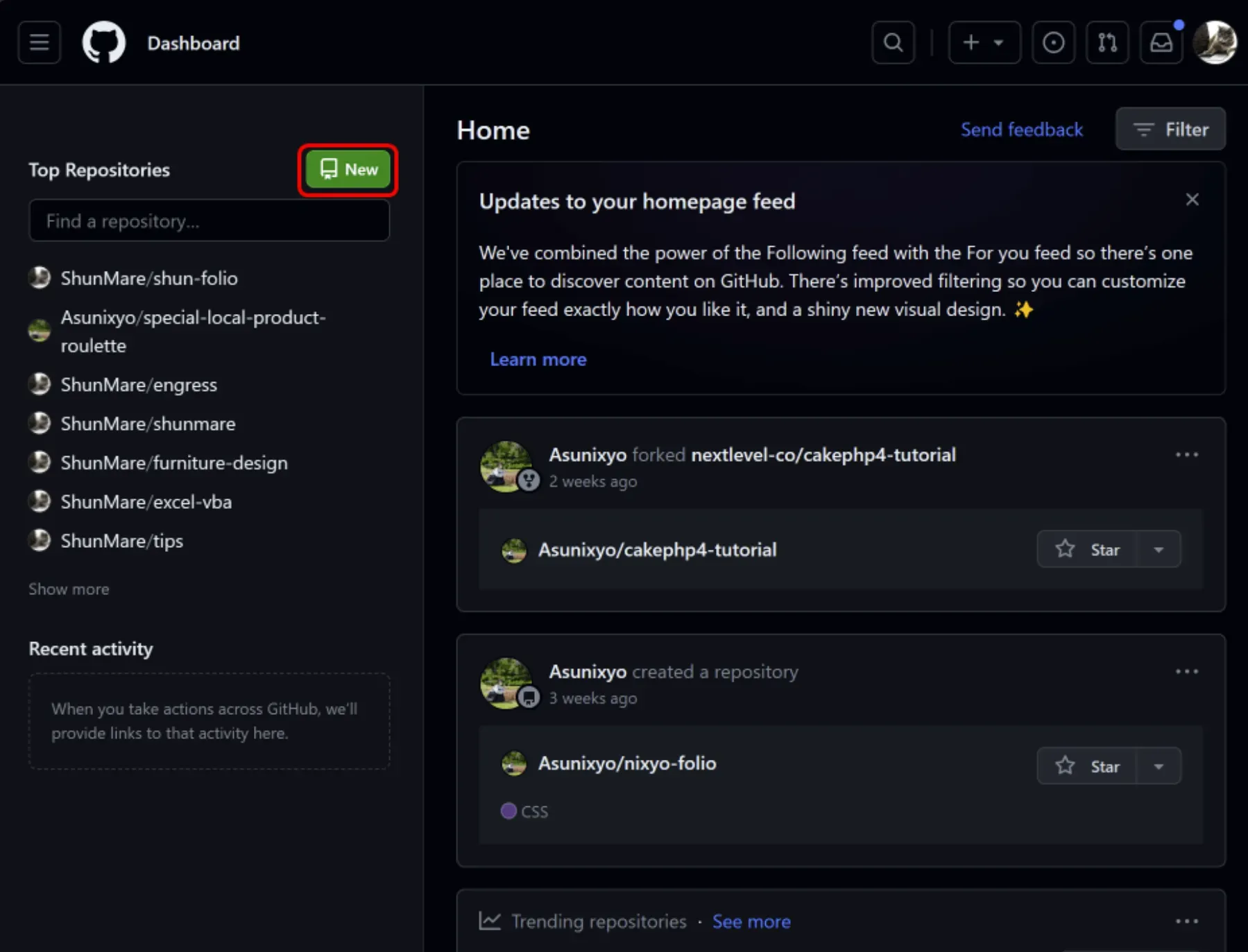1248x952 pixels.
Task: Open the Send feedback link
Action: (1022, 129)
